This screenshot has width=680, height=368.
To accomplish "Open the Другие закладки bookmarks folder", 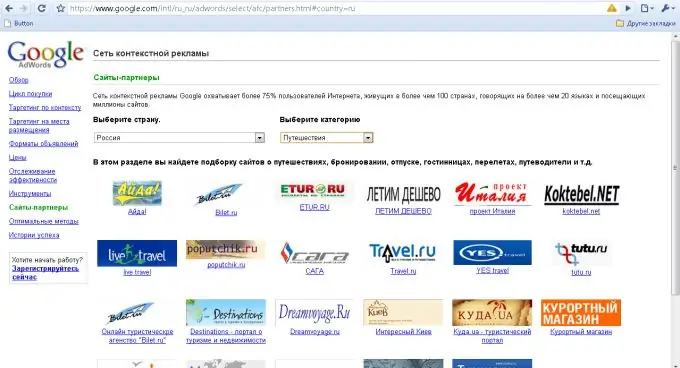I will pyautogui.click(x=645, y=23).
